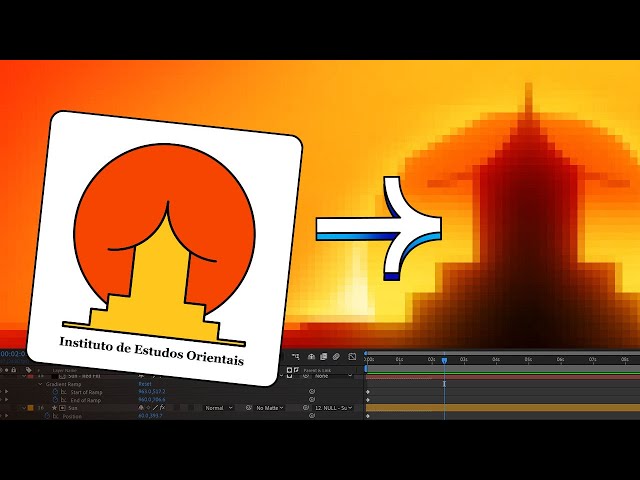Click the collapse transformations switch on Sun layer
640x480 pixels.
point(148,408)
